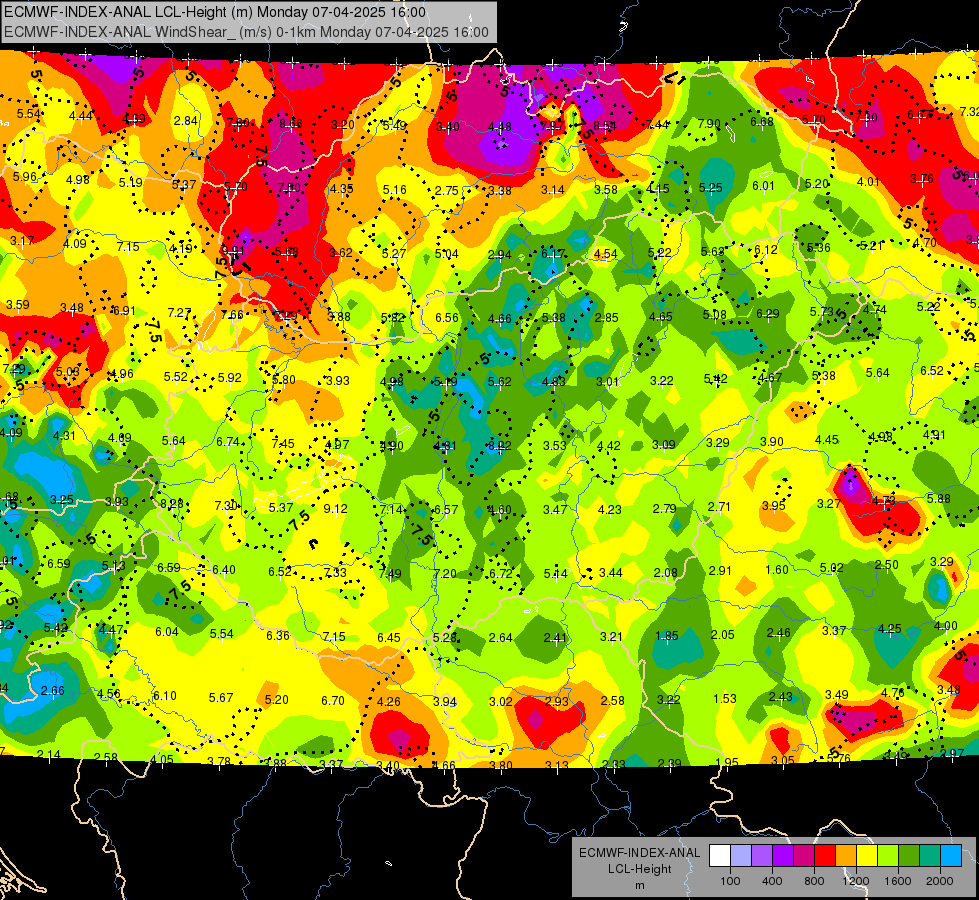The image size is (979, 900).
Task: Click the wind shear value 1.53
Action: pyautogui.click(x=725, y=699)
